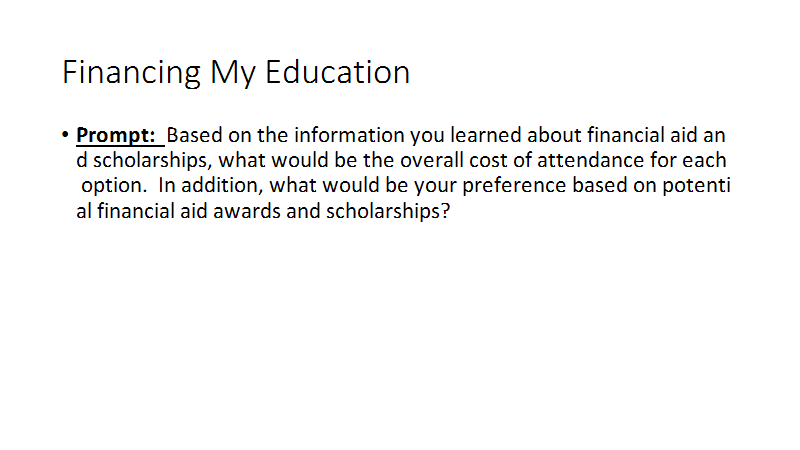Click "financial aid" in the first line
This screenshot has width=800, height=450.
coord(641,135)
